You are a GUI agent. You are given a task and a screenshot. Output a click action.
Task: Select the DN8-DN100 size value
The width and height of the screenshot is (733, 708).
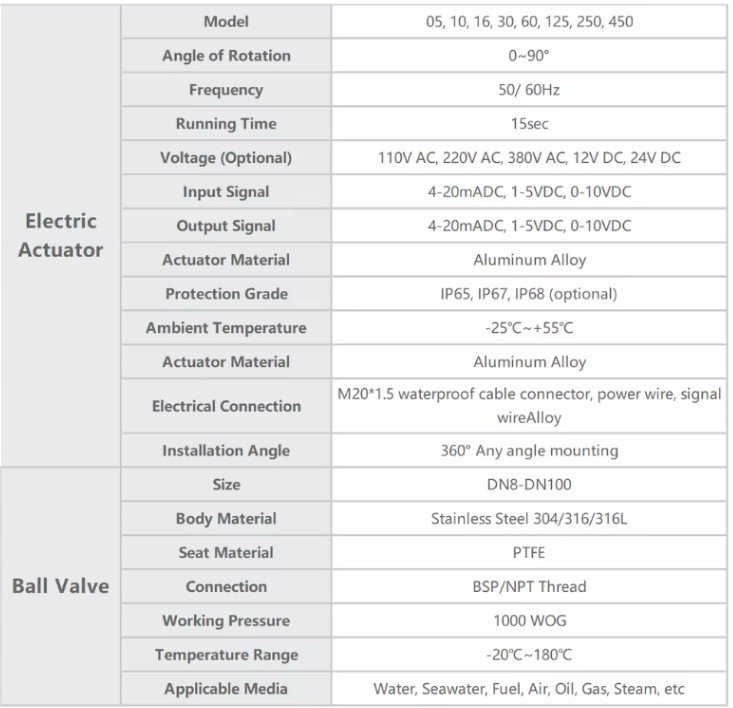tap(529, 485)
